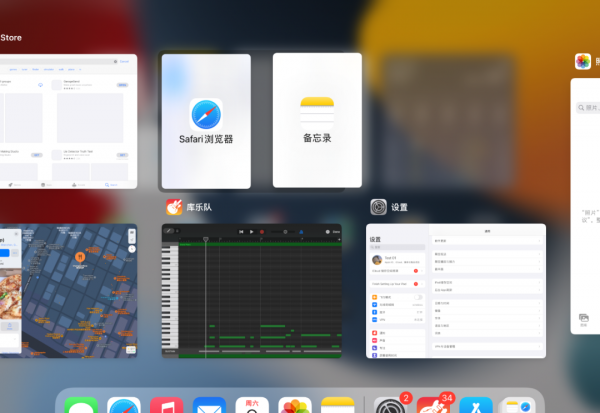This screenshot has height=413, width=600.
Task: Tap GET next to Lie Detector Truth Test
Action: tap(122, 155)
